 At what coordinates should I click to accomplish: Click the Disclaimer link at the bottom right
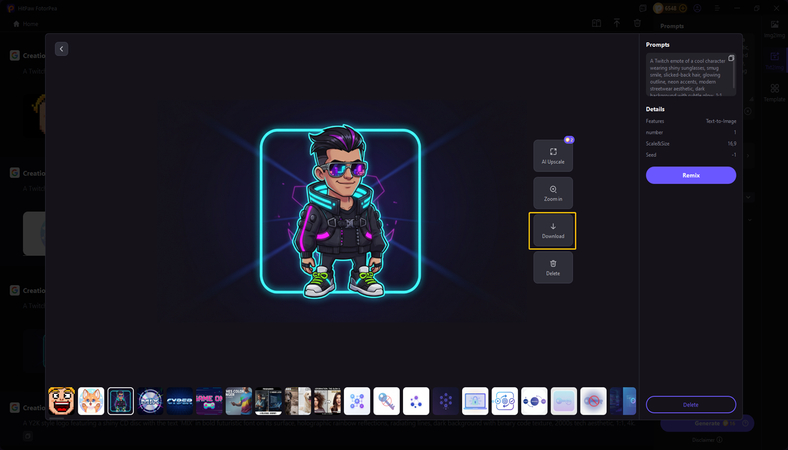pyautogui.click(x=706, y=440)
